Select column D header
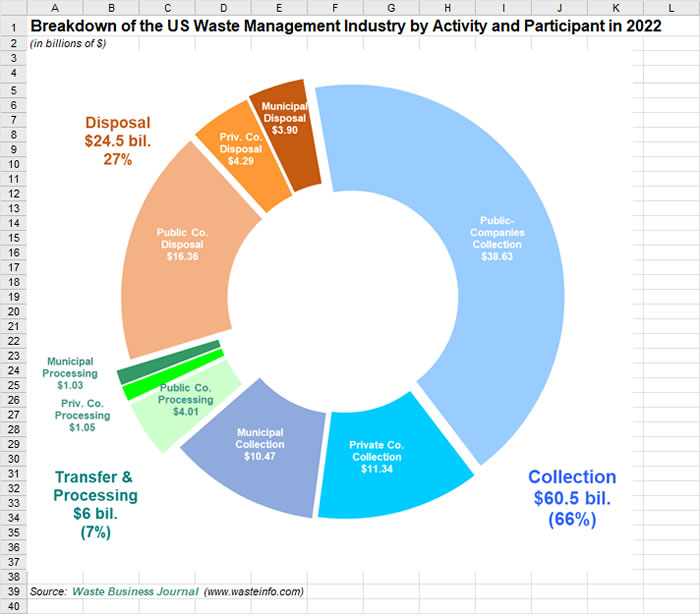The height and width of the screenshot is (614, 700). point(223,8)
